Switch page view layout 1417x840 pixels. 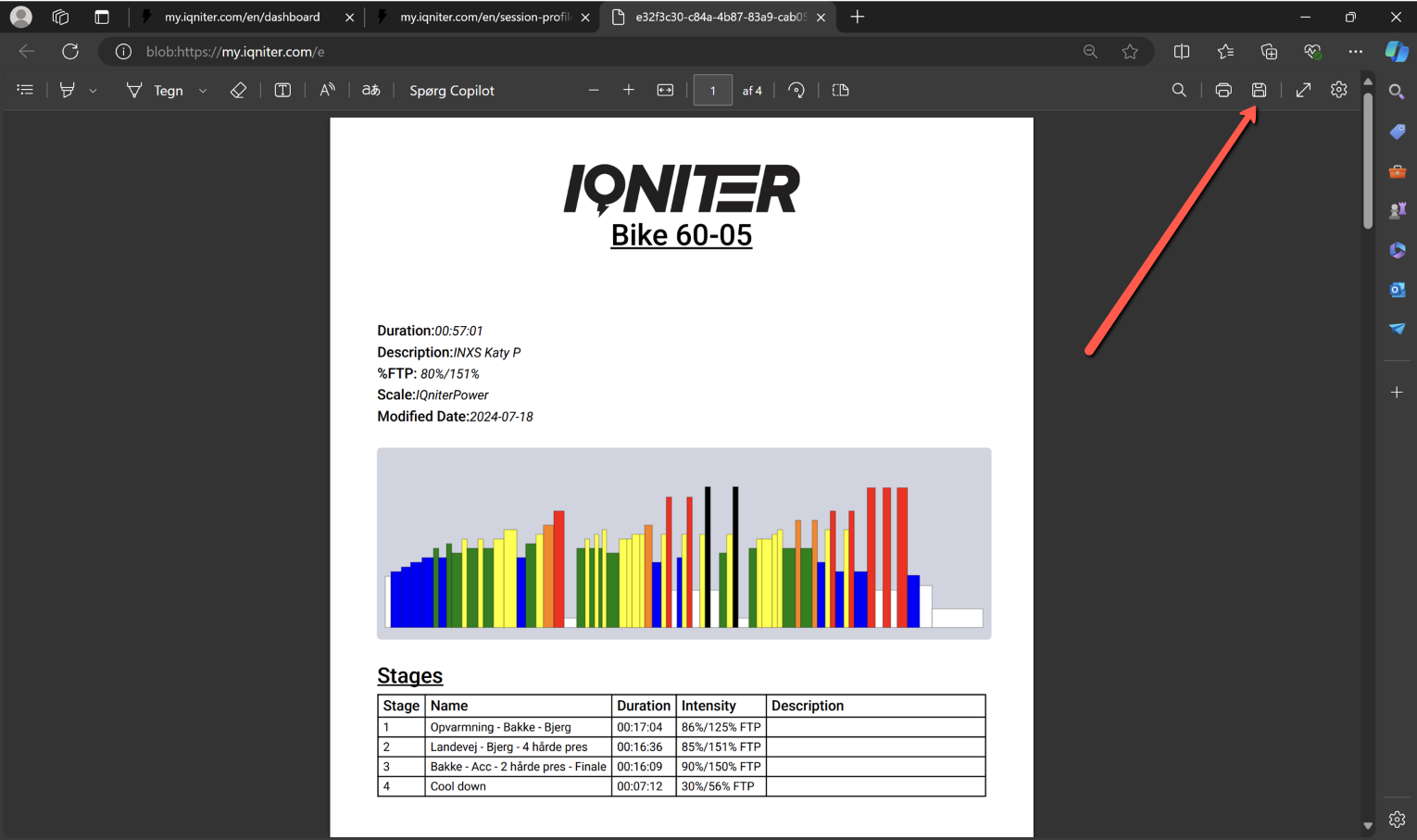click(x=840, y=90)
